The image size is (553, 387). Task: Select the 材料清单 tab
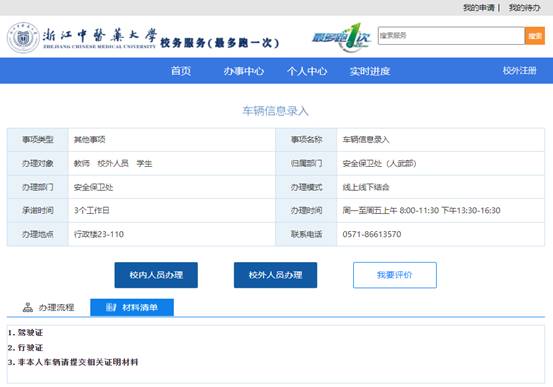coord(132,307)
